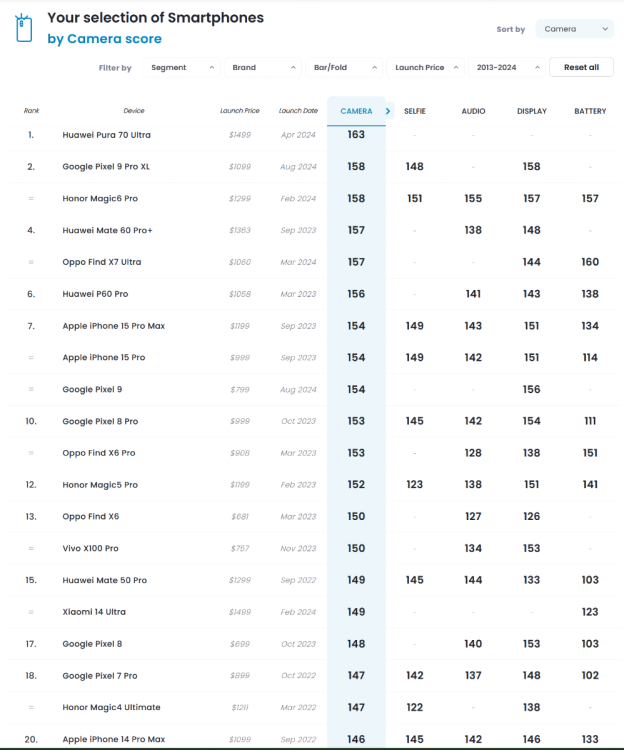Screen dimensions: 624x750
Task: Expand the Segment filter
Action: pyautogui.click(x=180, y=68)
